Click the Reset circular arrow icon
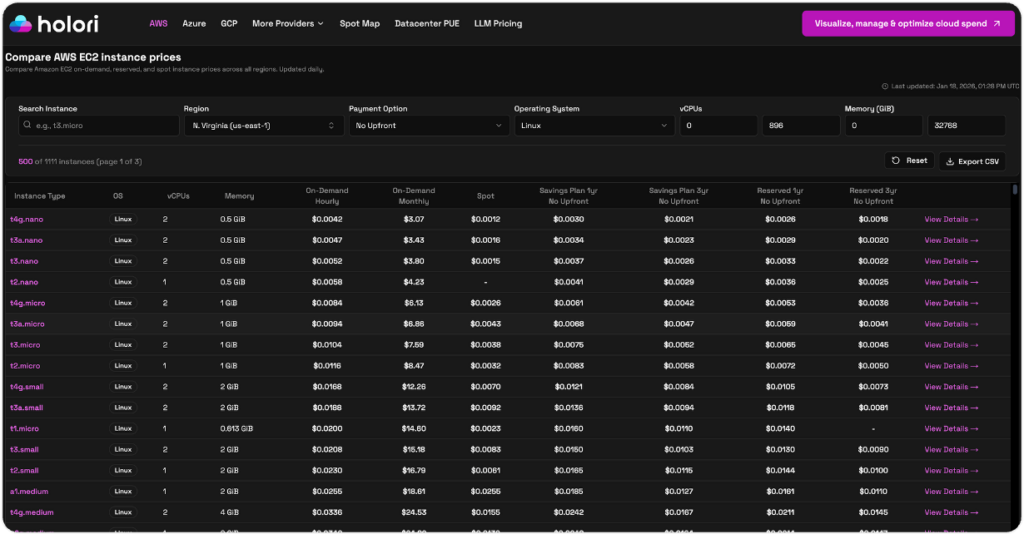The image size is (1024, 534). [896, 161]
